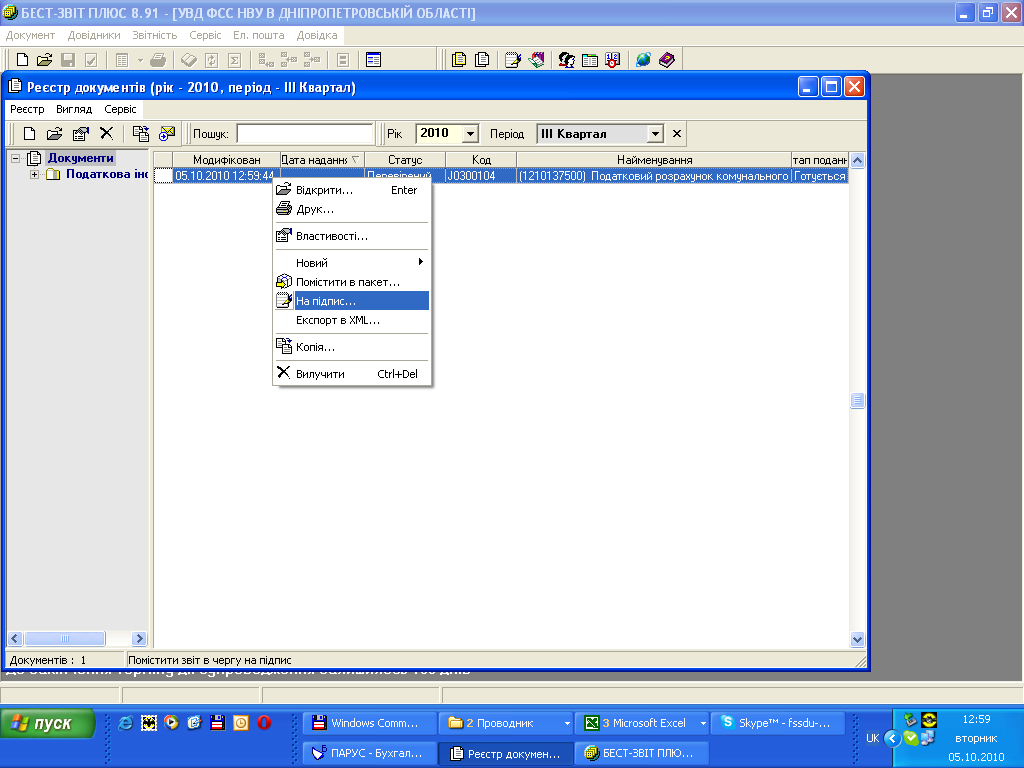Click the sign document notepad-with-pen icon

pos(513,60)
